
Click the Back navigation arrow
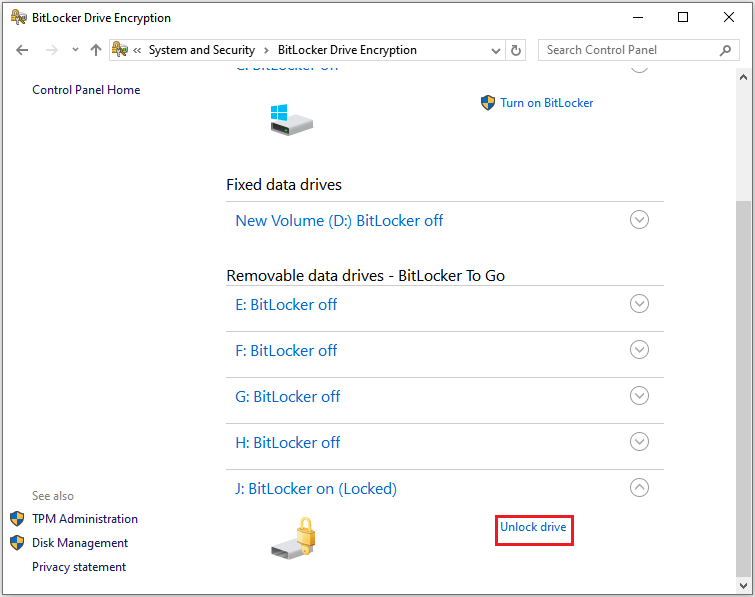22,50
